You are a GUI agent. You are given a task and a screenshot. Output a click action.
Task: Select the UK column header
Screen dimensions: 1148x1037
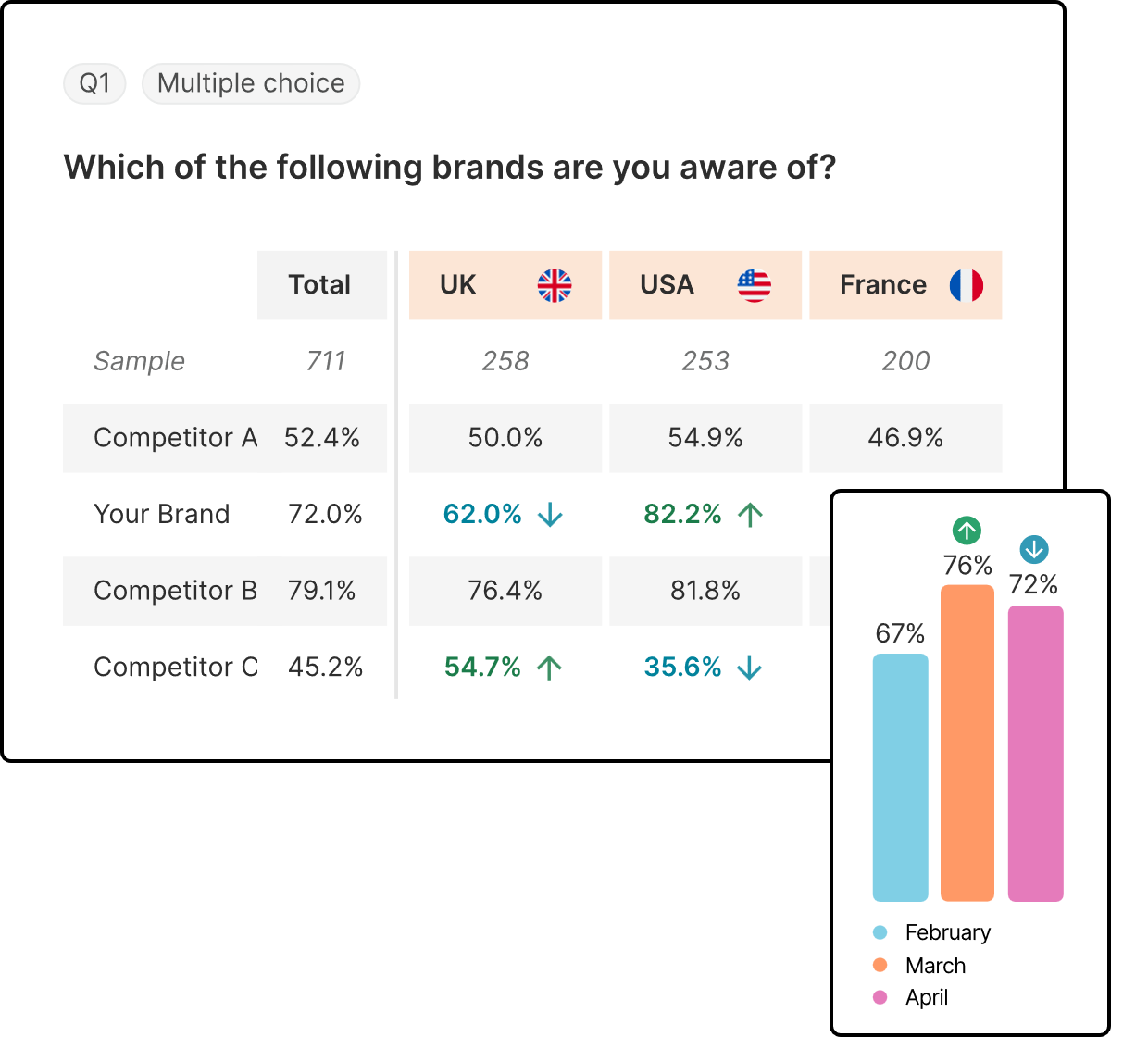click(x=458, y=285)
